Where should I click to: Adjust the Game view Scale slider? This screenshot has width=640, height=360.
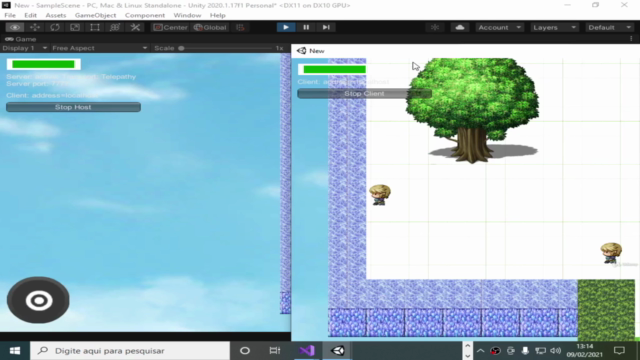(226, 48)
